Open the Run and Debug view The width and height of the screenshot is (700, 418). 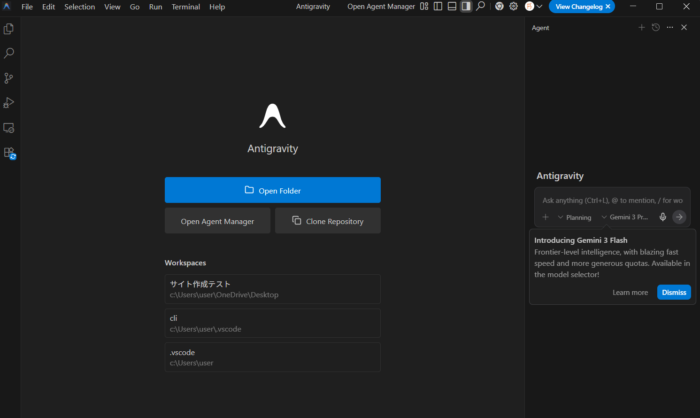coord(9,103)
